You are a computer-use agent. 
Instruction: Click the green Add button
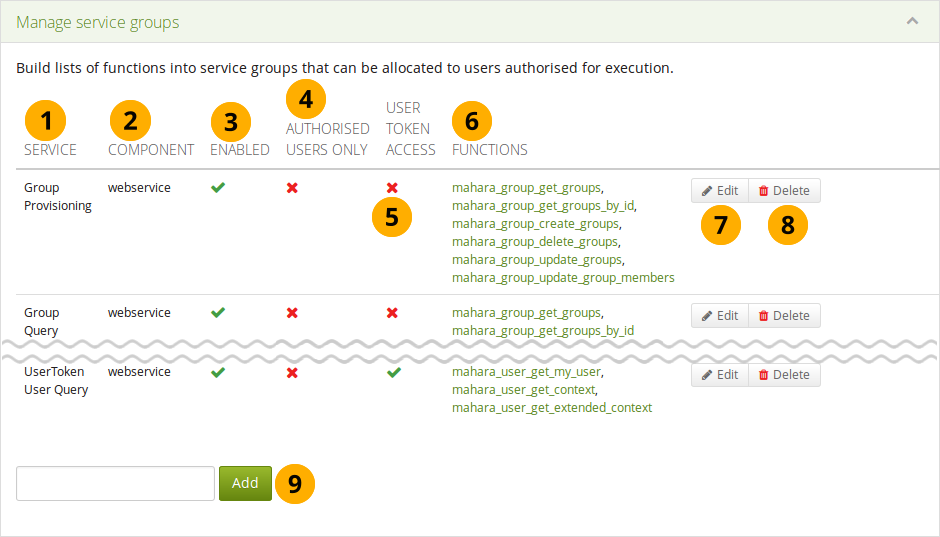[x=245, y=483]
